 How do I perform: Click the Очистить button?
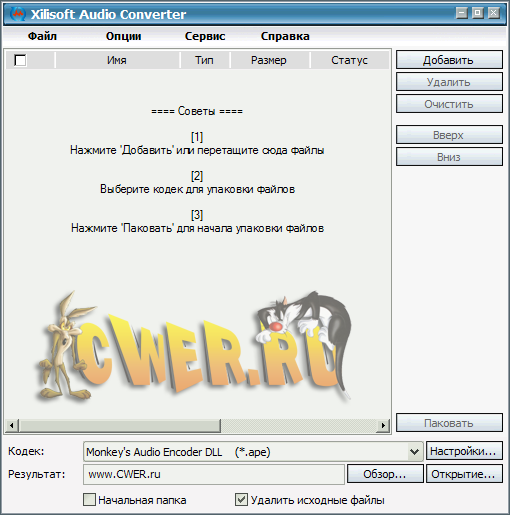click(x=449, y=104)
